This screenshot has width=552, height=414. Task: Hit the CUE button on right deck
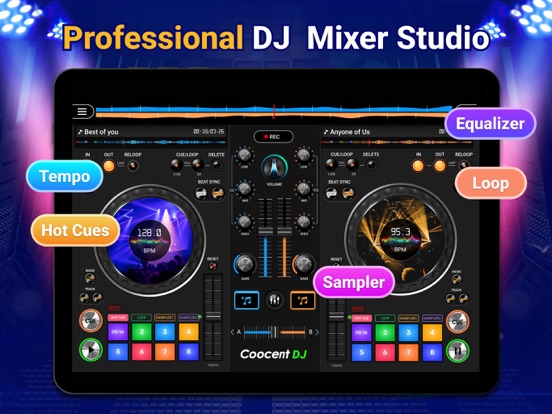click(457, 321)
